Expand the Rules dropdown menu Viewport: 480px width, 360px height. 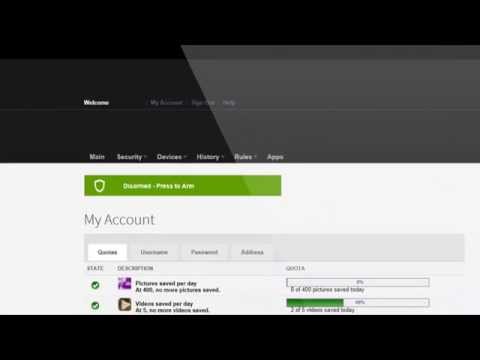[245, 157]
